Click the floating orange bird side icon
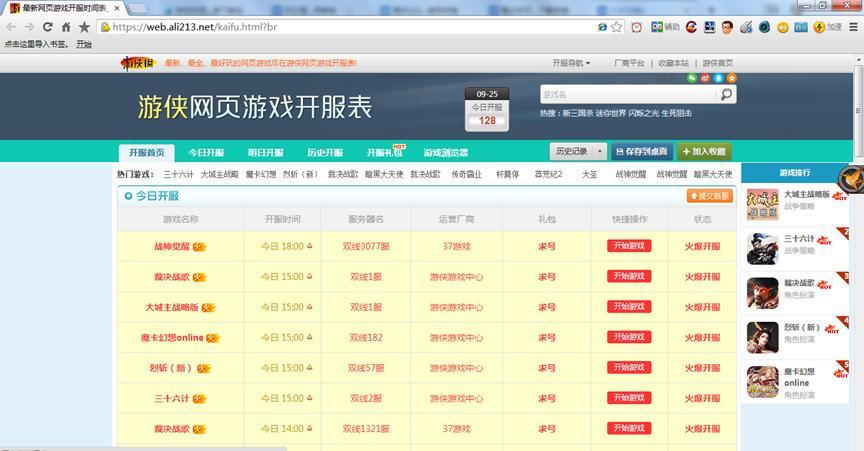This screenshot has height=451, width=864. (851, 179)
